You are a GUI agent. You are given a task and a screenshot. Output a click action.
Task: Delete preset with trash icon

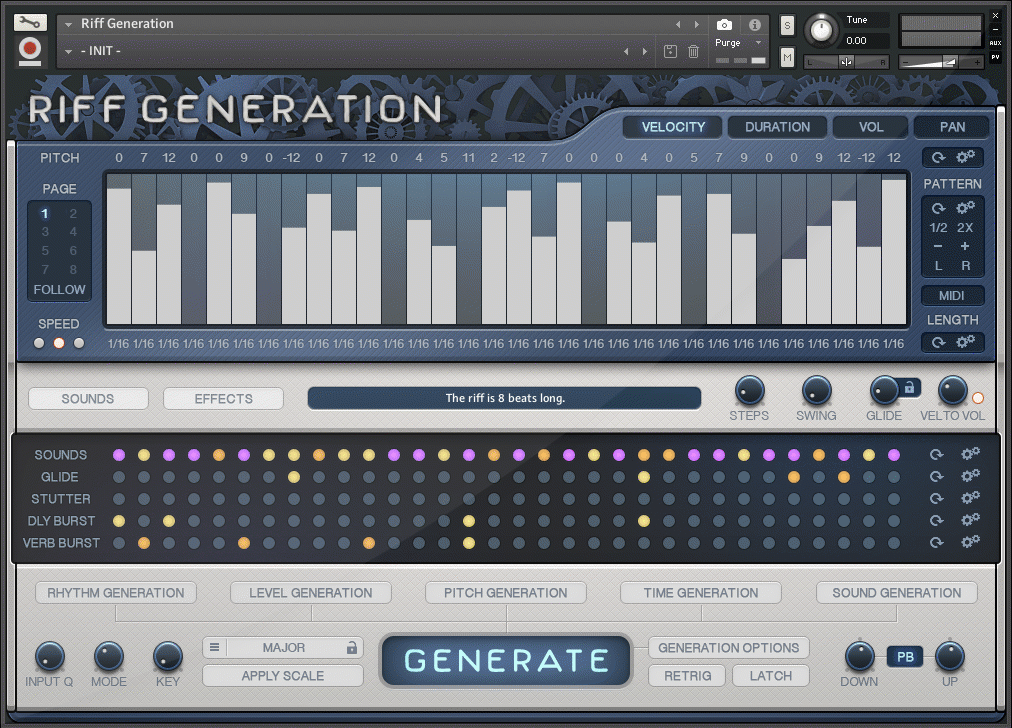point(693,51)
